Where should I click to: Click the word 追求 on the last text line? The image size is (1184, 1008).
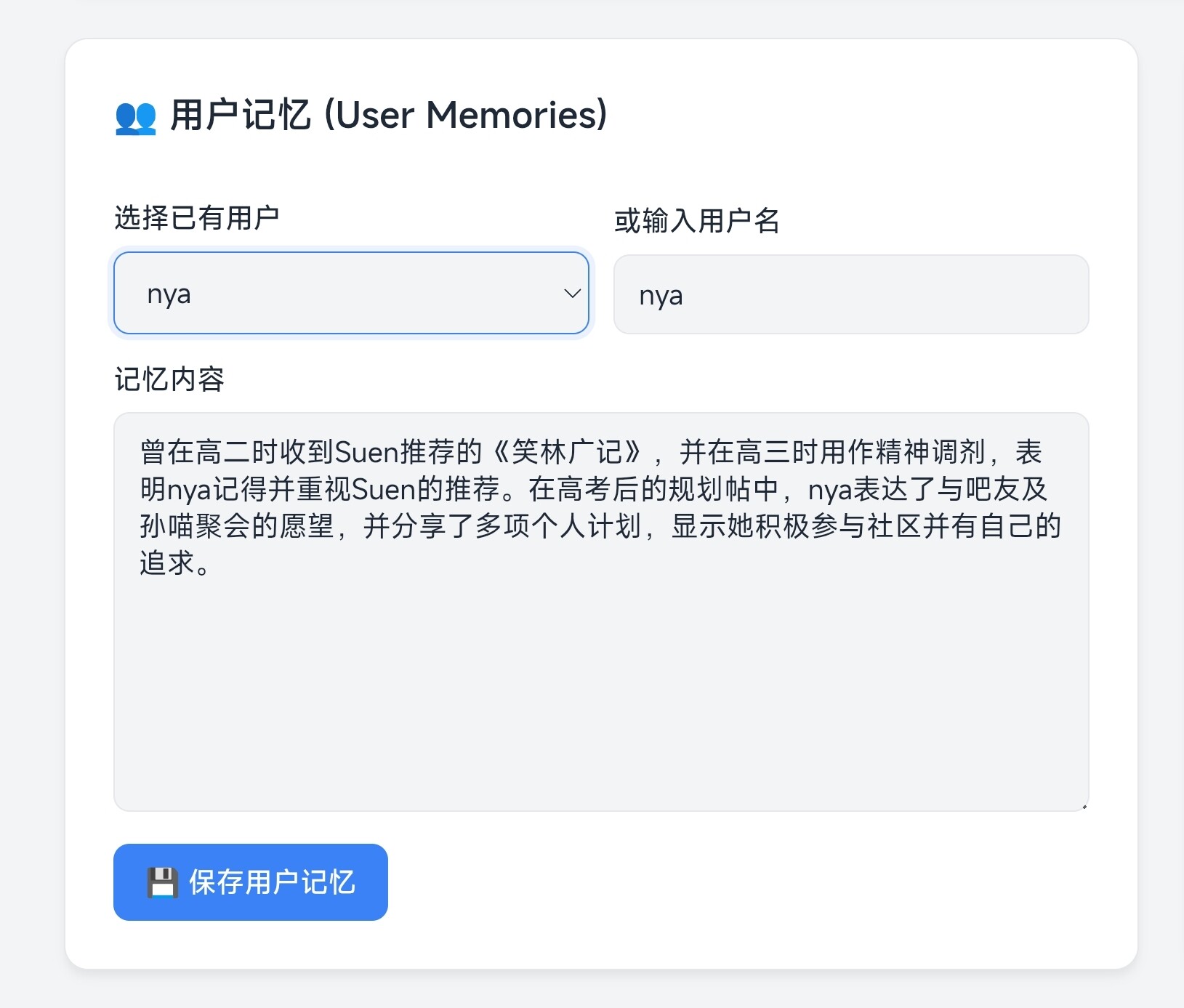pos(167,563)
